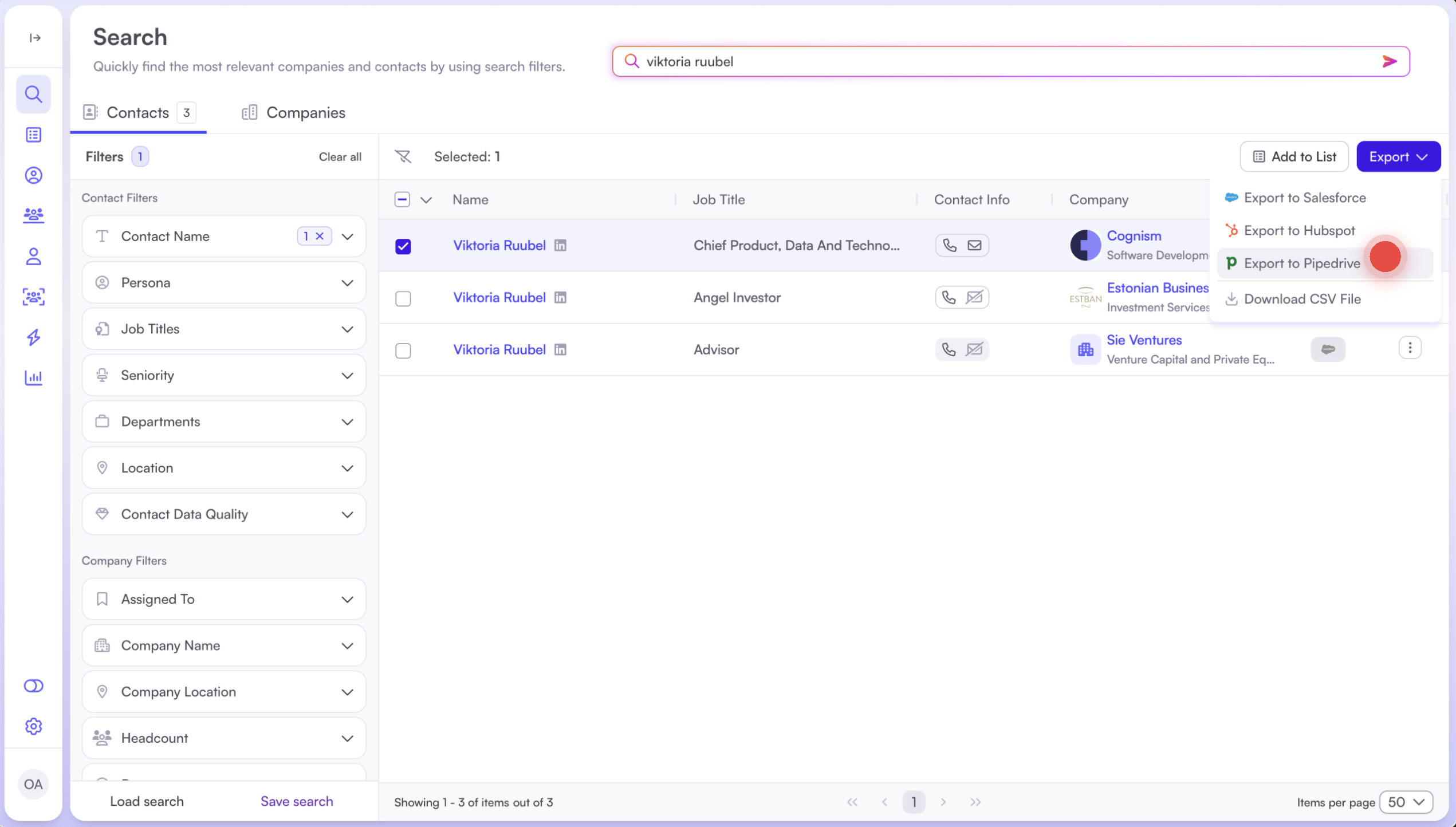This screenshot has height=827, width=1456.
Task: Toggle the switch icon in the sidebar
Action: point(34,686)
